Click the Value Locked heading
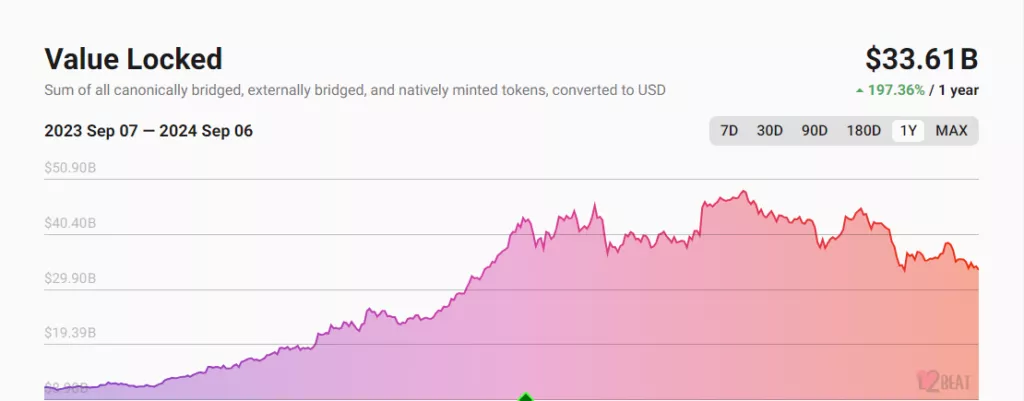 pyautogui.click(x=133, y=58)
